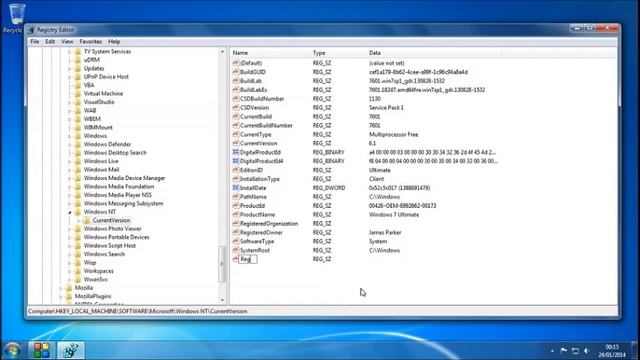This screenshot has height=360, width=640.
Task: Open the colorful squares taskbar icon
Action: tap(42, 350)
